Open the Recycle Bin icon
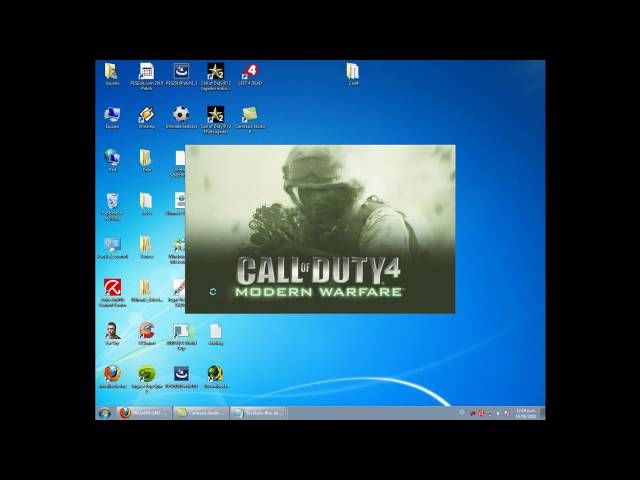The height and width of the screenshot is (480, 640). pyautogui.click(x=112, y=206)
